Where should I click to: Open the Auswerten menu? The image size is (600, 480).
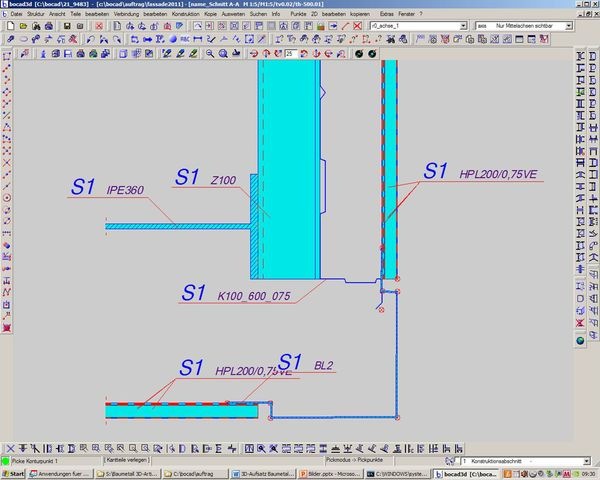[x=232, y=14]
